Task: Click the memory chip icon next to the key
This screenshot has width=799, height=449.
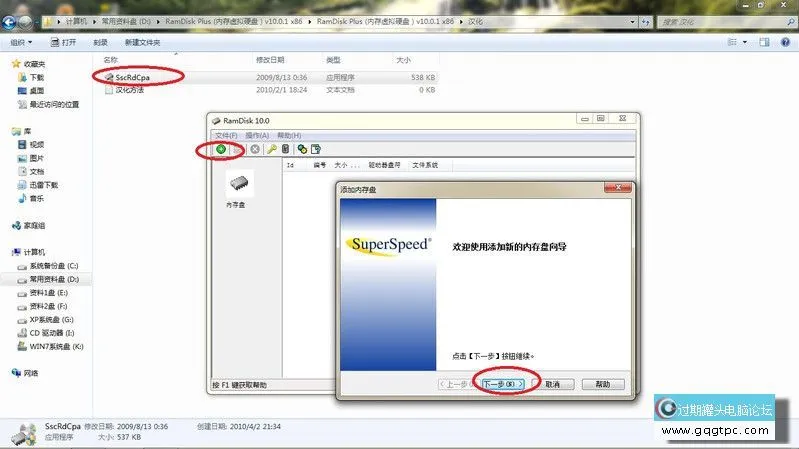Action: point(285,149)
